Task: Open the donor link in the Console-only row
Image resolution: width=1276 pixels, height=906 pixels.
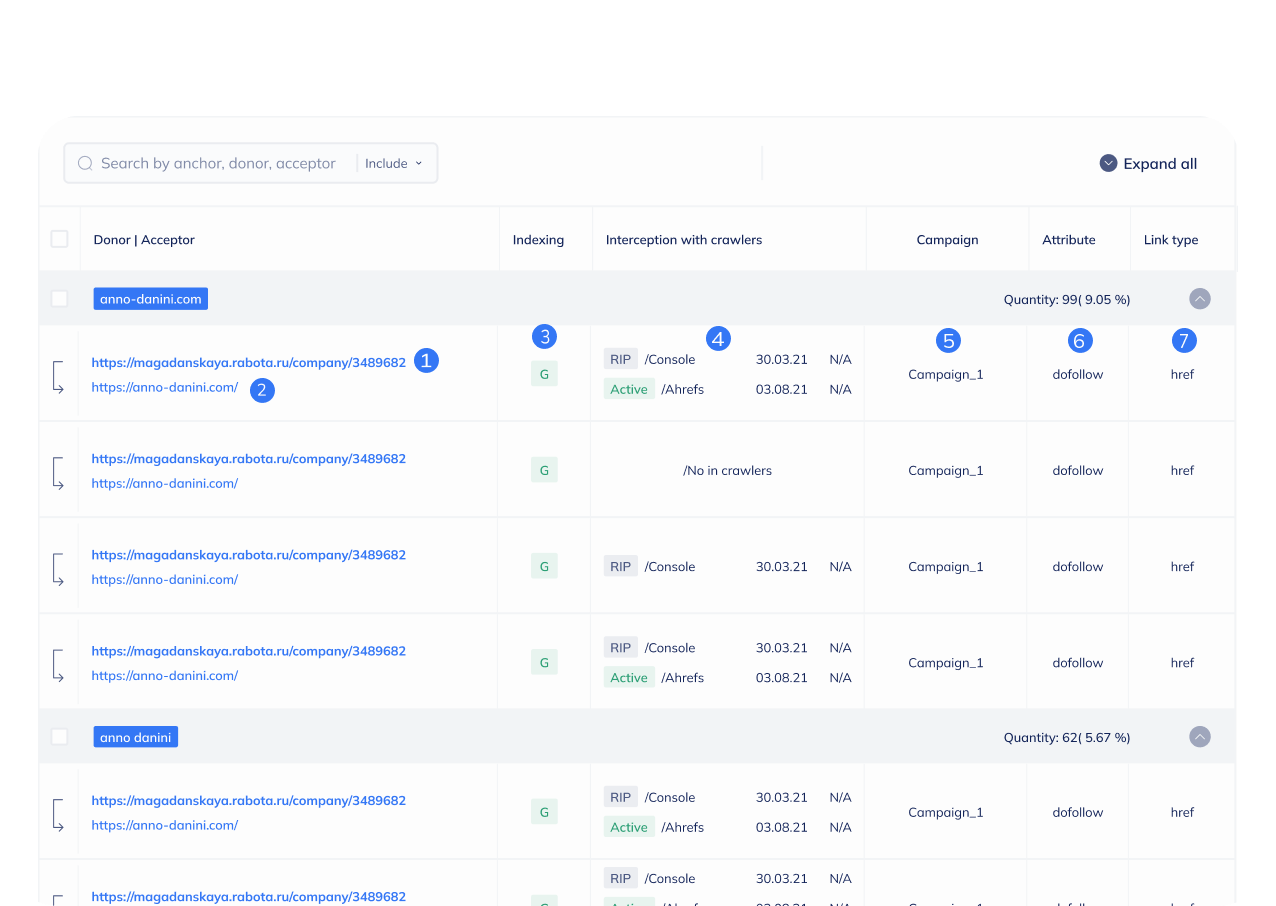Action: click(x=249, y=555)
